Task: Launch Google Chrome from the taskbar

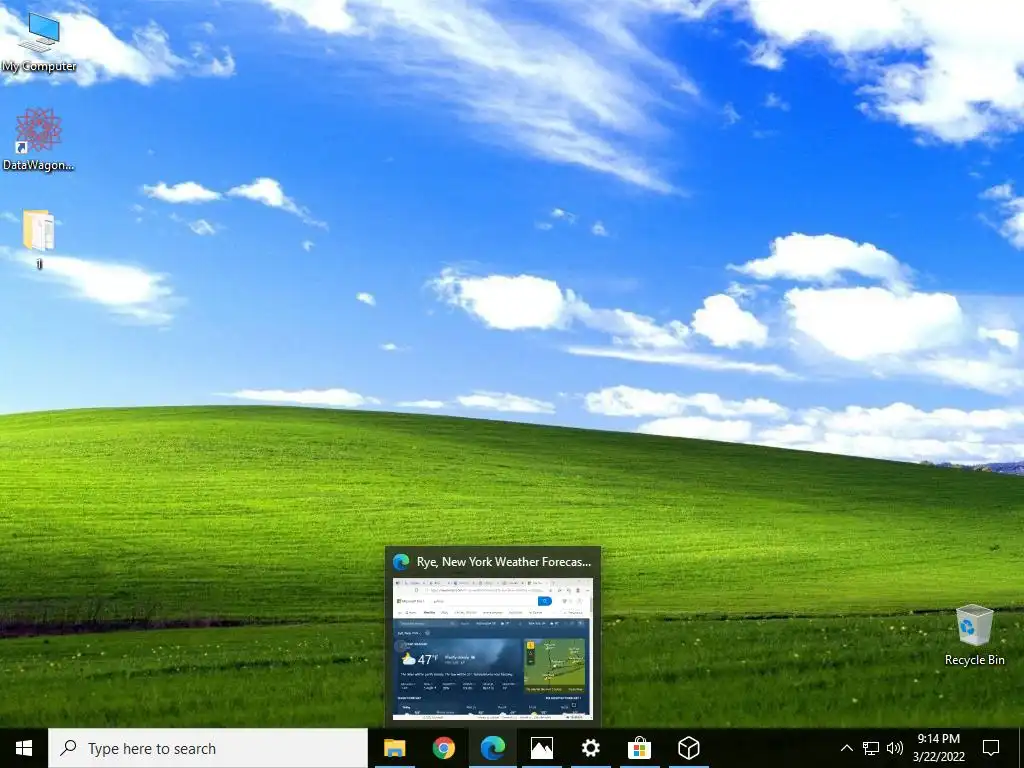Action: tap(443, 748)
